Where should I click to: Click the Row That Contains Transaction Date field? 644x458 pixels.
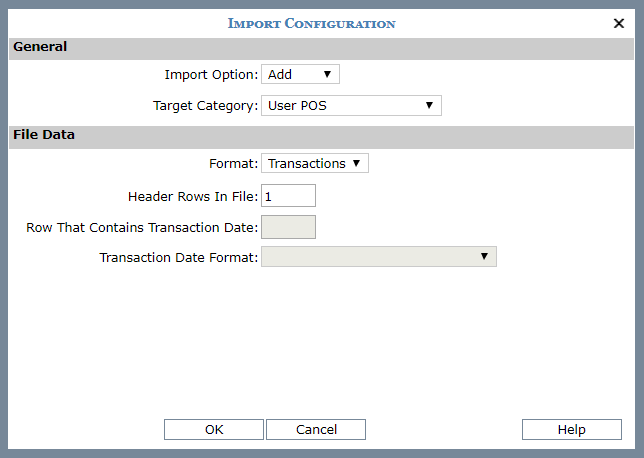pyautogui.click(x=288, y=227)
